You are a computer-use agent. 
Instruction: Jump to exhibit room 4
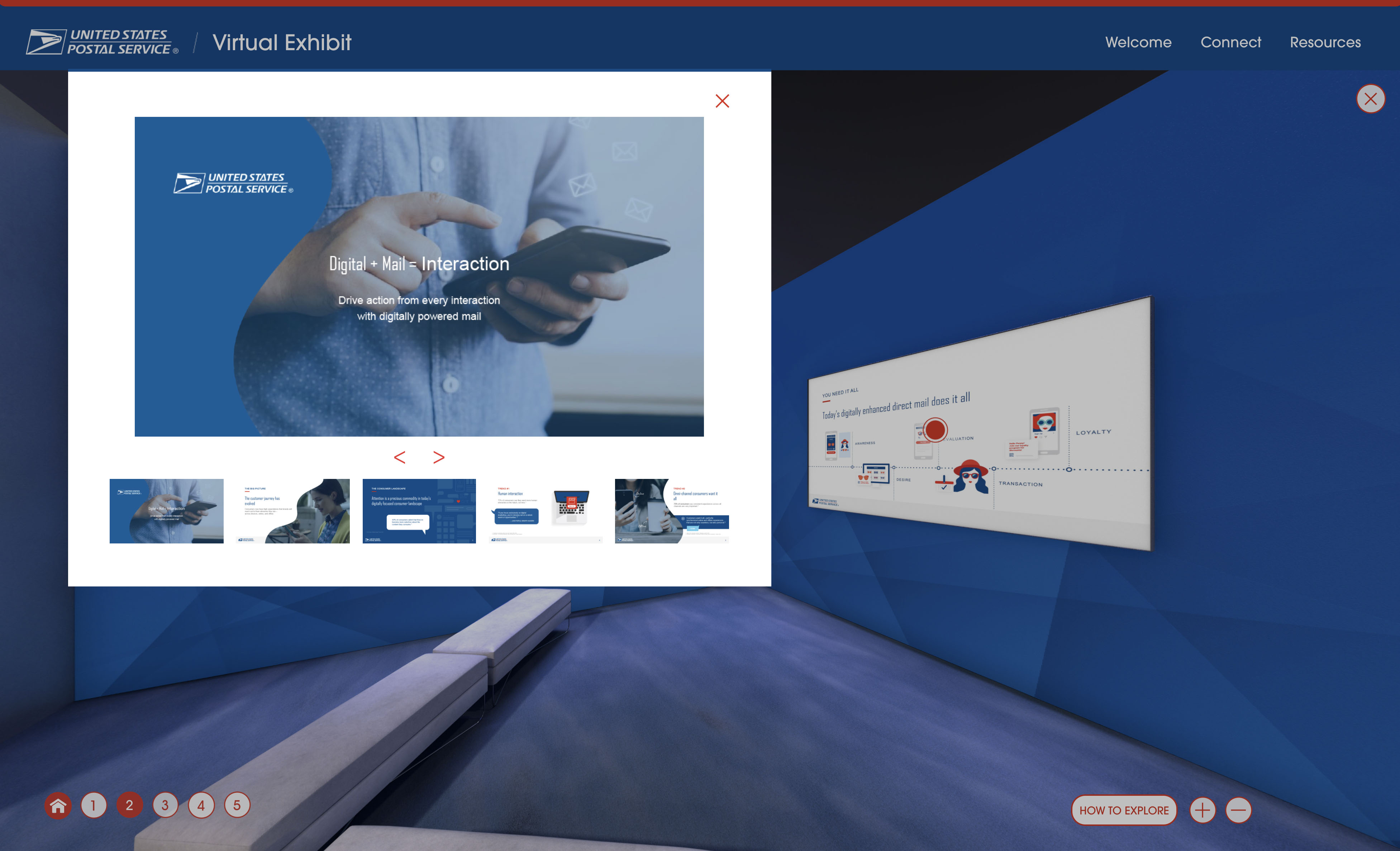pos(201,805)
